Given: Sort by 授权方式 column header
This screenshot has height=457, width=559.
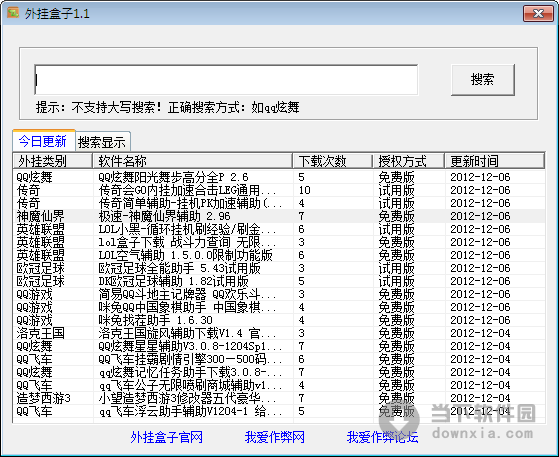Looking at the screenshot, I should [x=409, y=161].
